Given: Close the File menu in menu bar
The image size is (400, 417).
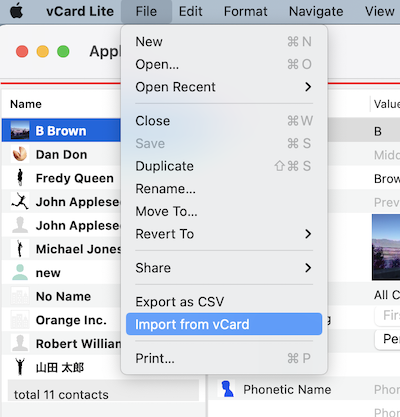Looking at the screenshot, I should pos(146,11).
